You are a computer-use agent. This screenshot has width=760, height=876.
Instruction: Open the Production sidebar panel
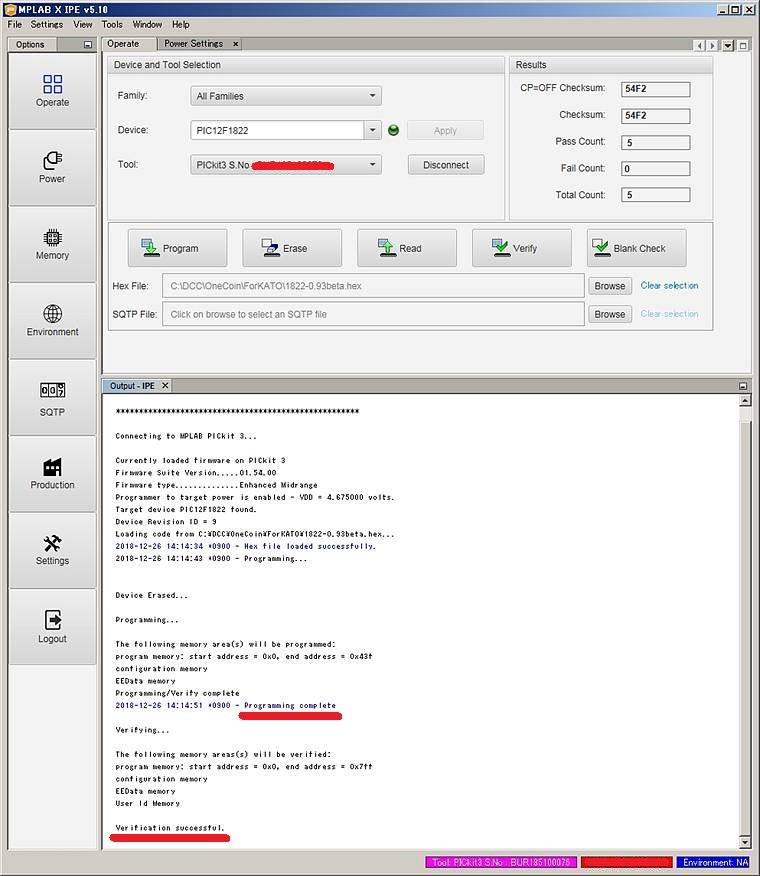point(52,474)
